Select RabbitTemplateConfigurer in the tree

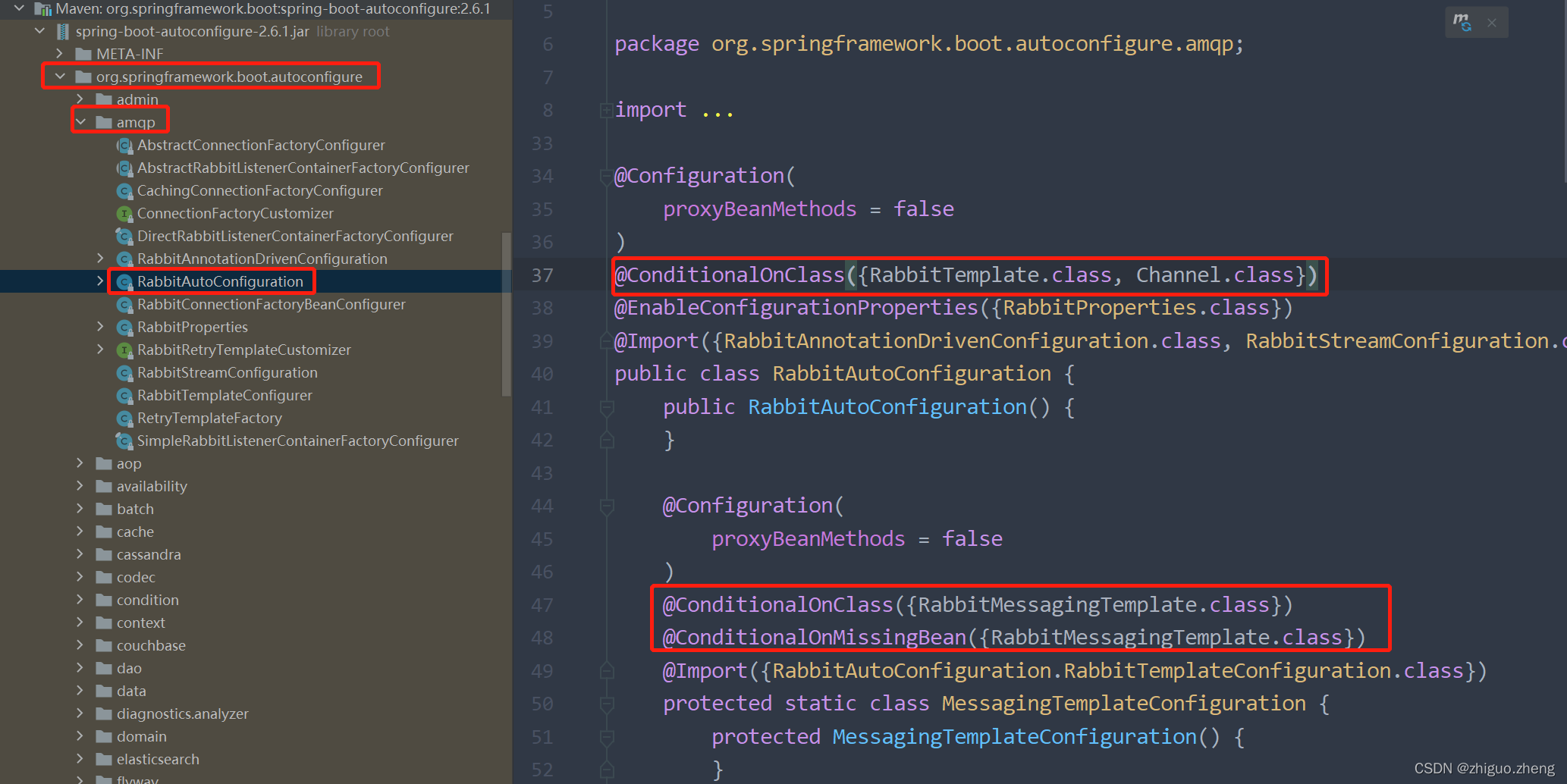[225, 395]
